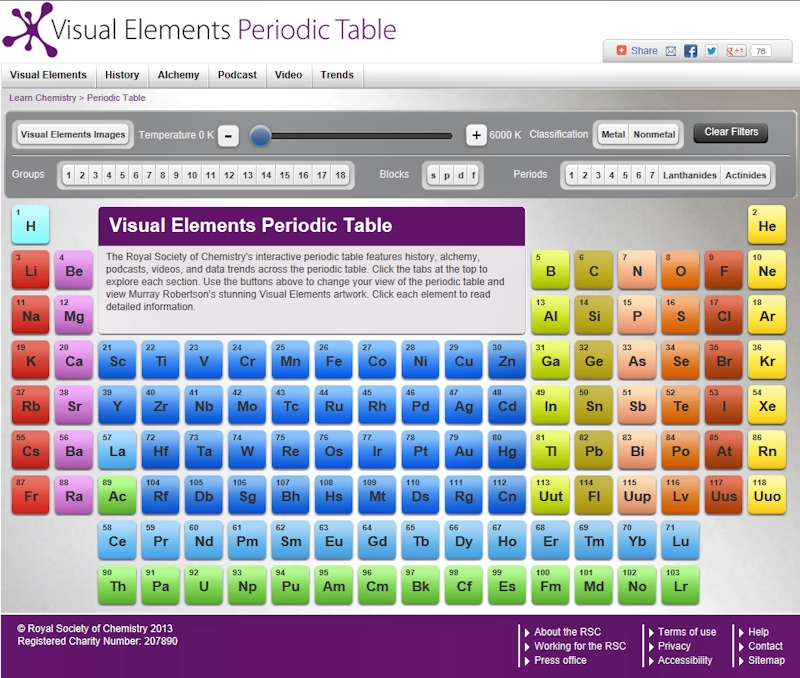The image size is (800, 678).
Task: Select the Beryllium (Be) tile
Action: [74, 270]
